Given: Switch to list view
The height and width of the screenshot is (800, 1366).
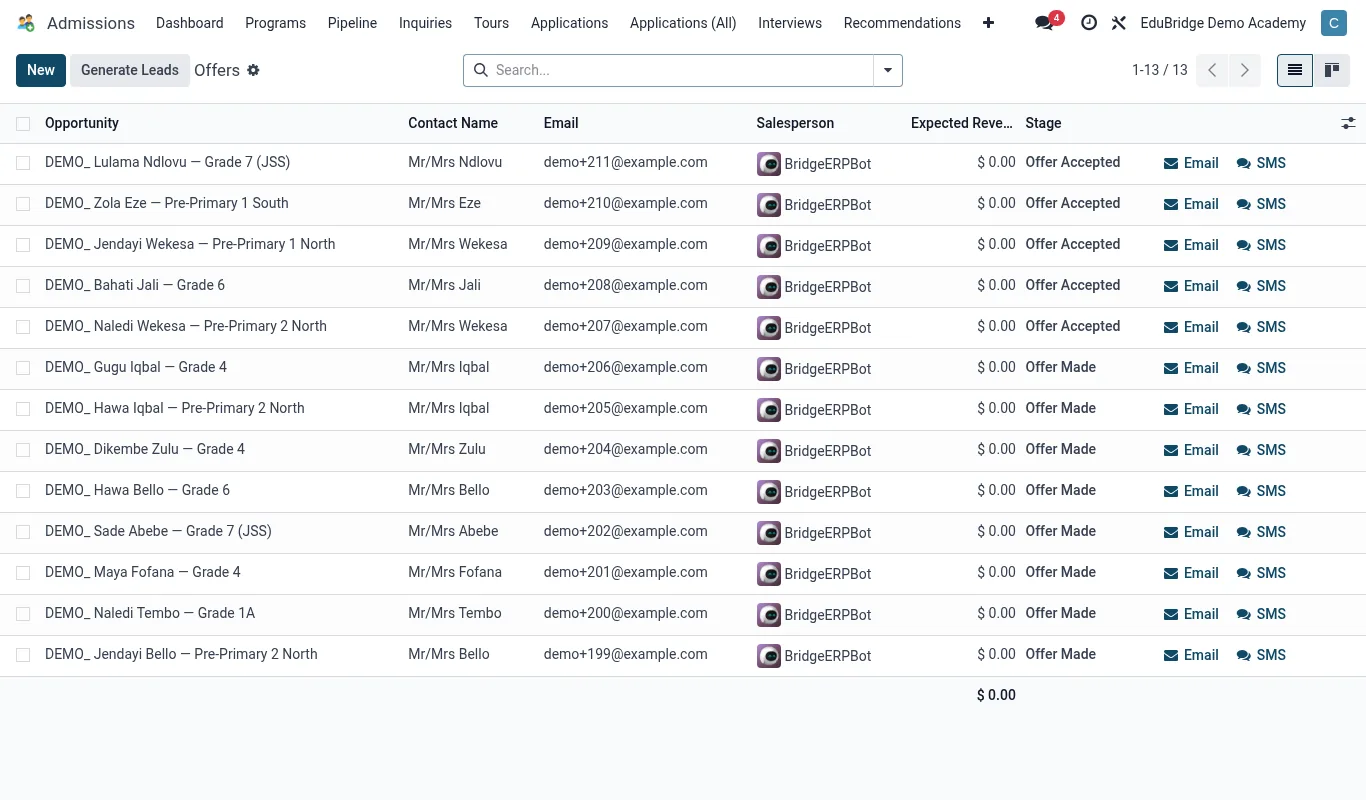Looking at the screenshot, I should (1295, 70).
